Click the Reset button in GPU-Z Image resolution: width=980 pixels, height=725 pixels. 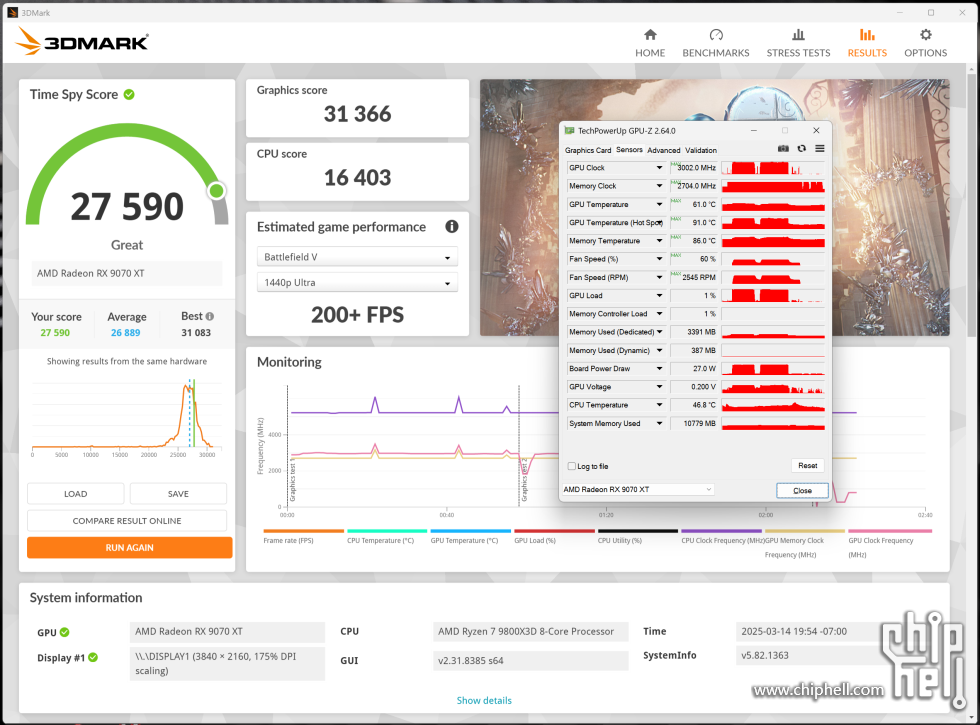[808, 466]
